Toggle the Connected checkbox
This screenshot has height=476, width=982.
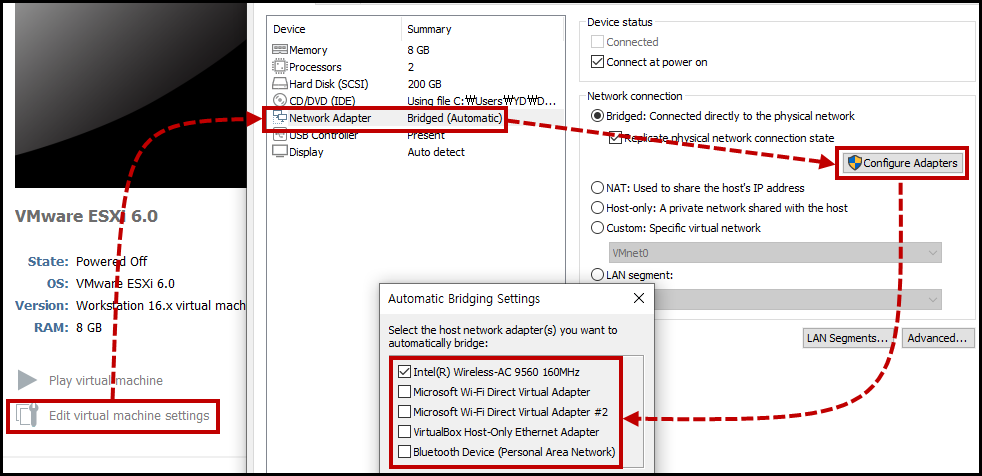click(597, 42)
